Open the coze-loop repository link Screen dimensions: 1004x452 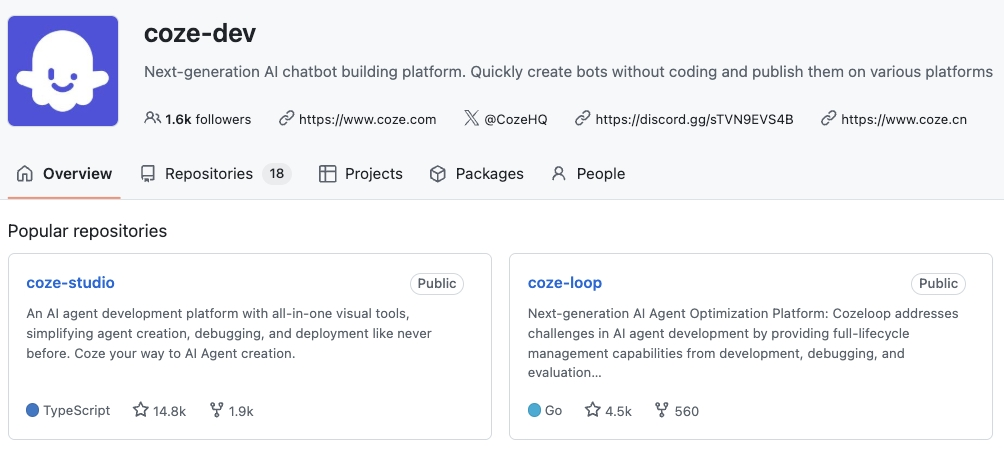pos(565,283)
